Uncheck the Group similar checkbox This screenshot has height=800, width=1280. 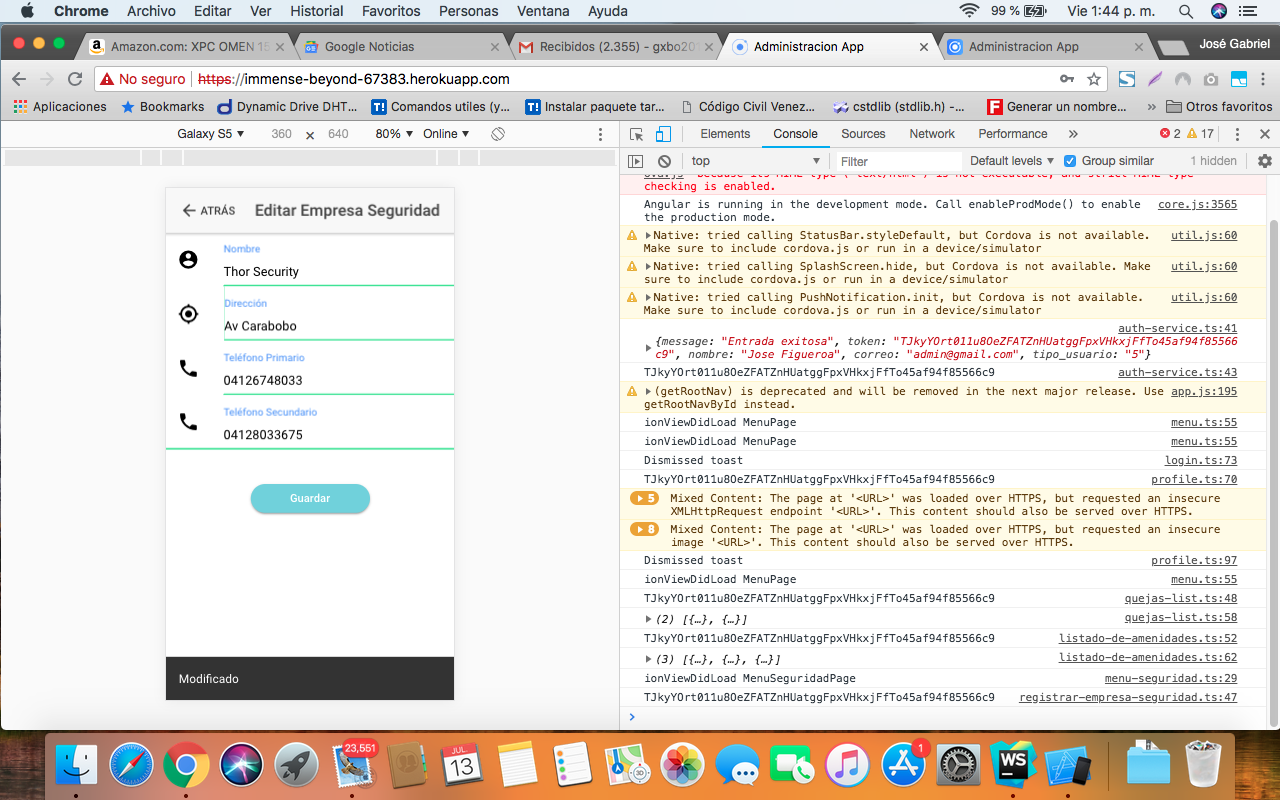click(x=1070, y=161)
